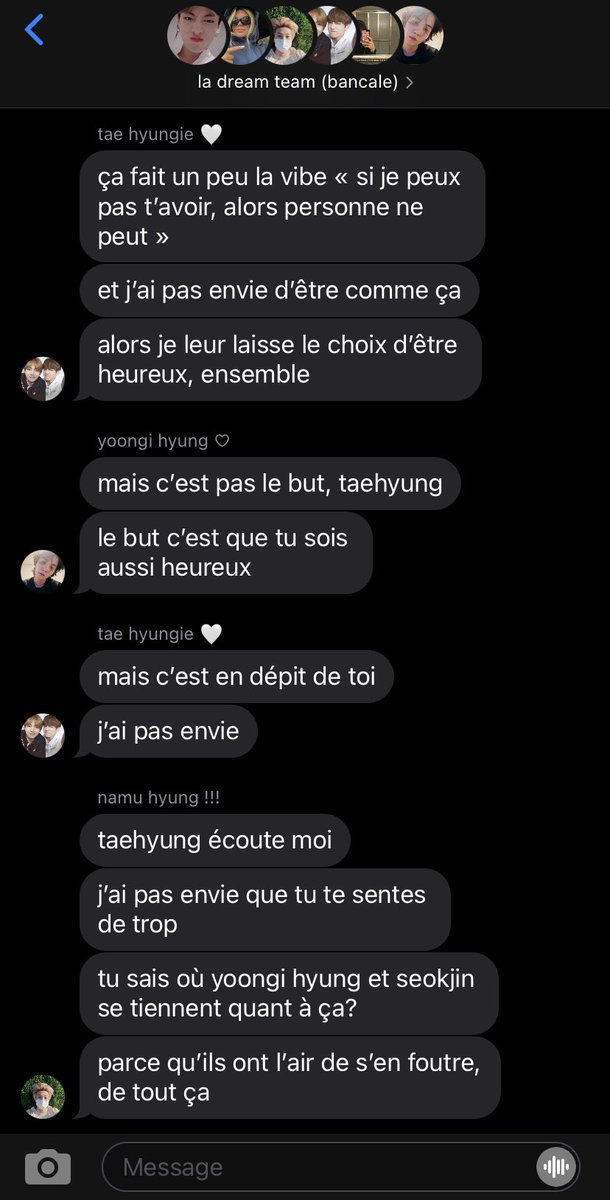Viewport: 610px width, 1200px height.
Task: Select bubble 'taehyung écoute moi'
Action: click(x=215, y=840)
